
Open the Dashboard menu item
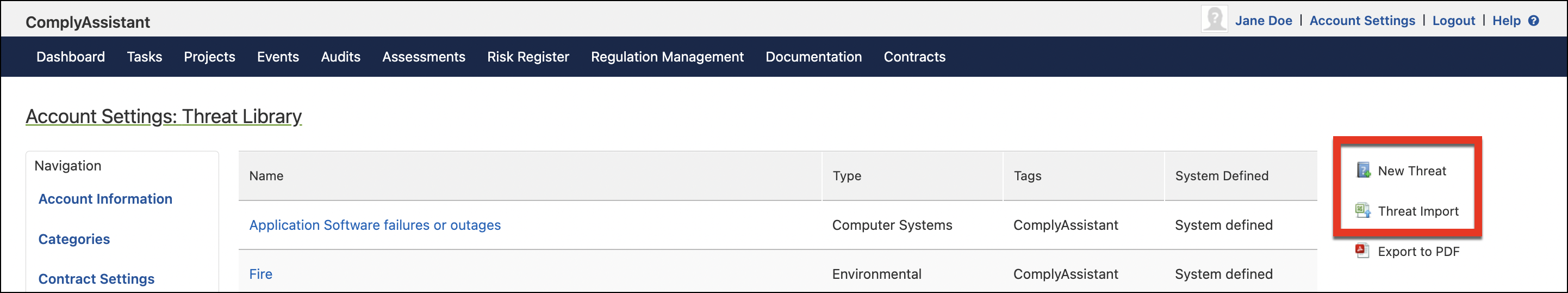point(71,57)
